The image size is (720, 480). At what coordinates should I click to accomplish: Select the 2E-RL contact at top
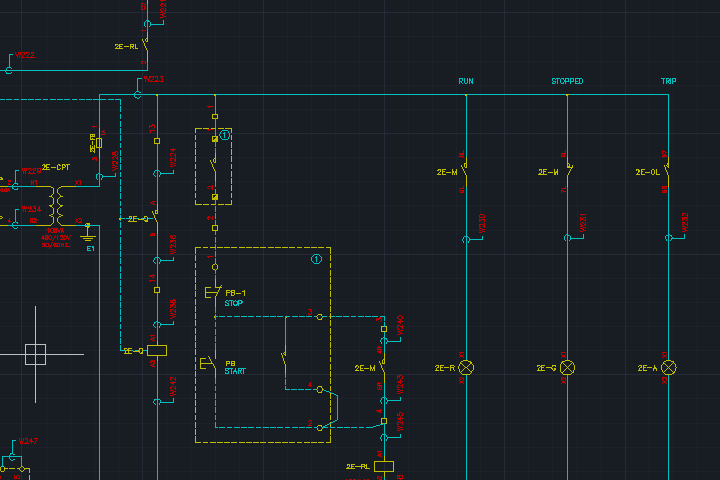pos(146,46)
